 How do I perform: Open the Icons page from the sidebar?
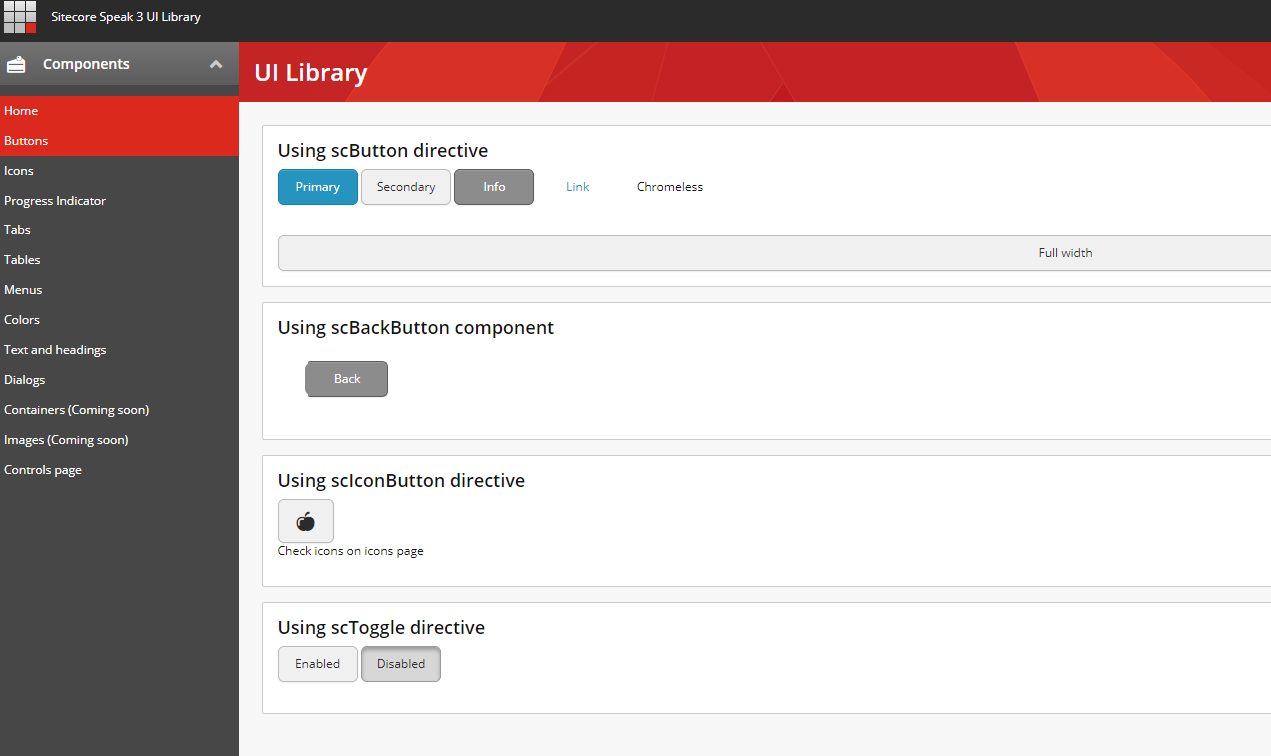[18, 170]
